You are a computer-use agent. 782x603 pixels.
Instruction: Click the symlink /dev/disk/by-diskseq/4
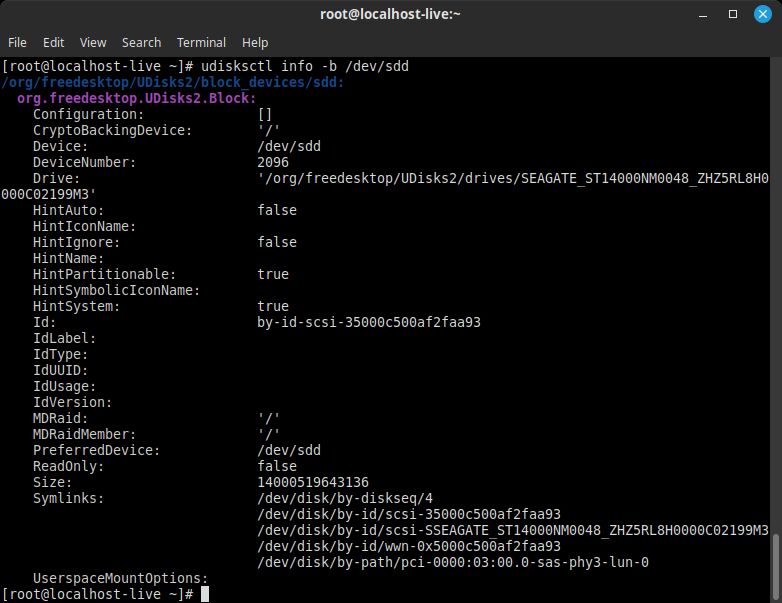click(x=345, y=498)
